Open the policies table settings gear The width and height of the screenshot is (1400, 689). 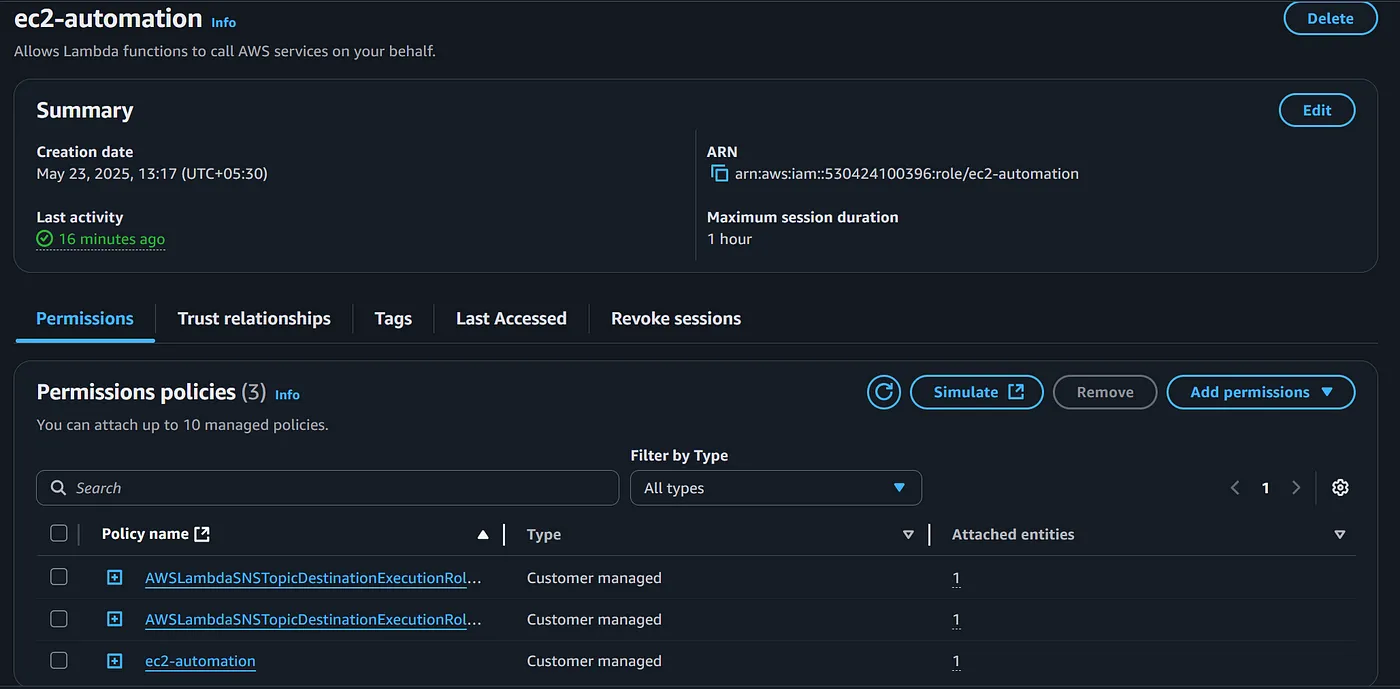(1340, 488)
